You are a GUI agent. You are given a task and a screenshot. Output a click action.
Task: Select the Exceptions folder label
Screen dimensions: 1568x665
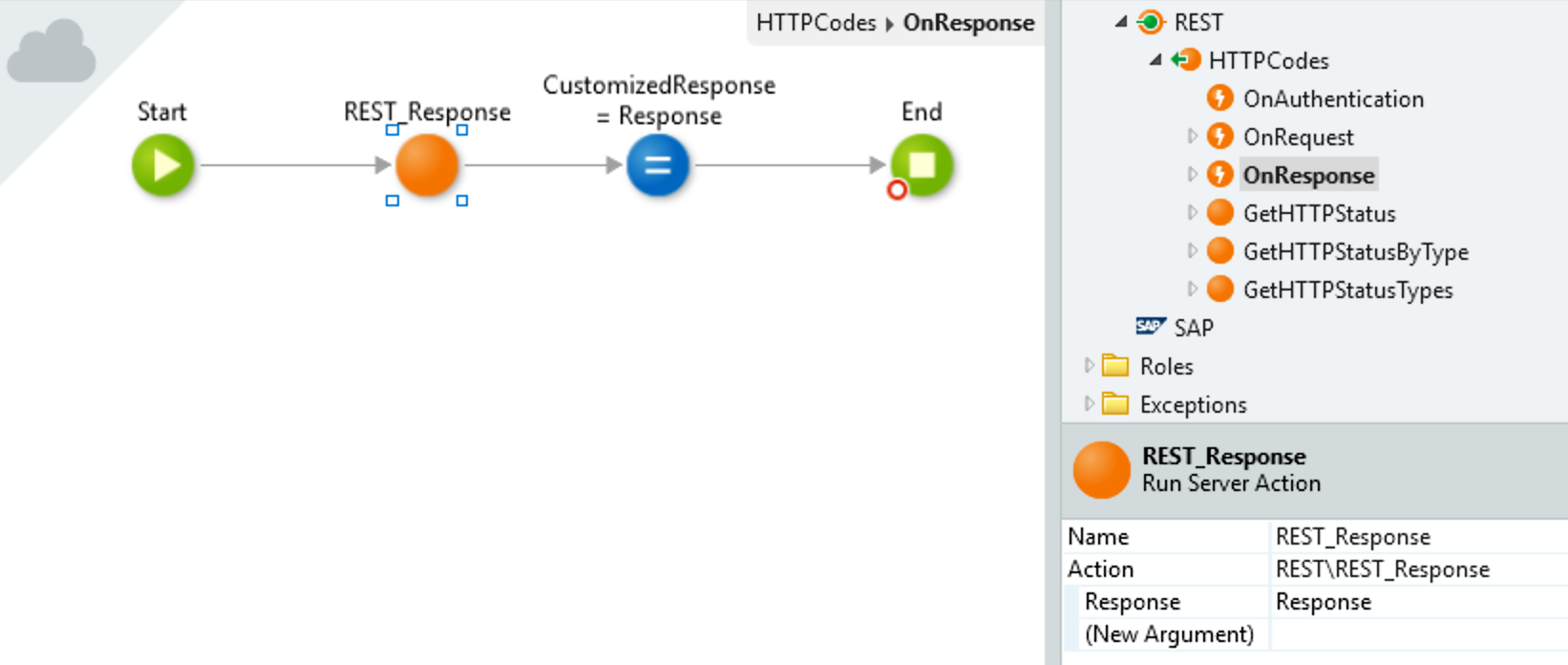point(1193,405)
